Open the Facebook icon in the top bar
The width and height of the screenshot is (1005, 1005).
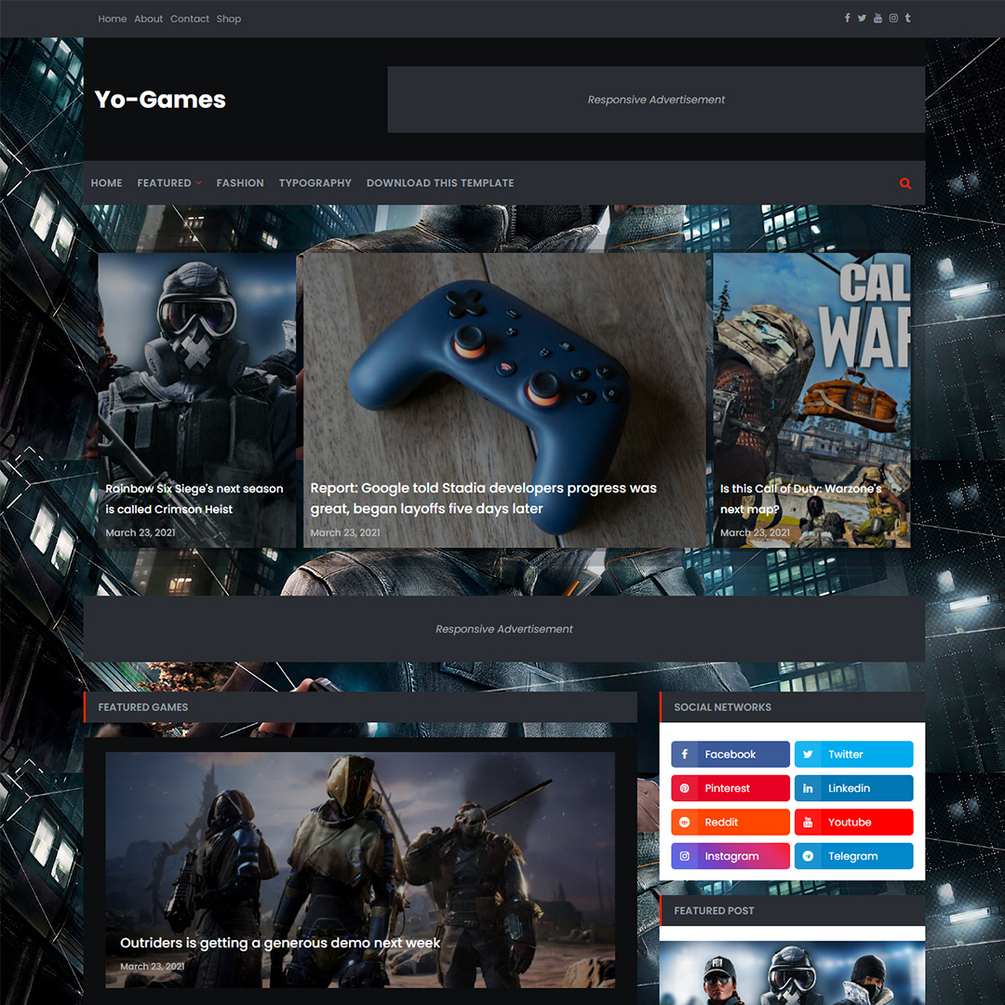(847, 18)
